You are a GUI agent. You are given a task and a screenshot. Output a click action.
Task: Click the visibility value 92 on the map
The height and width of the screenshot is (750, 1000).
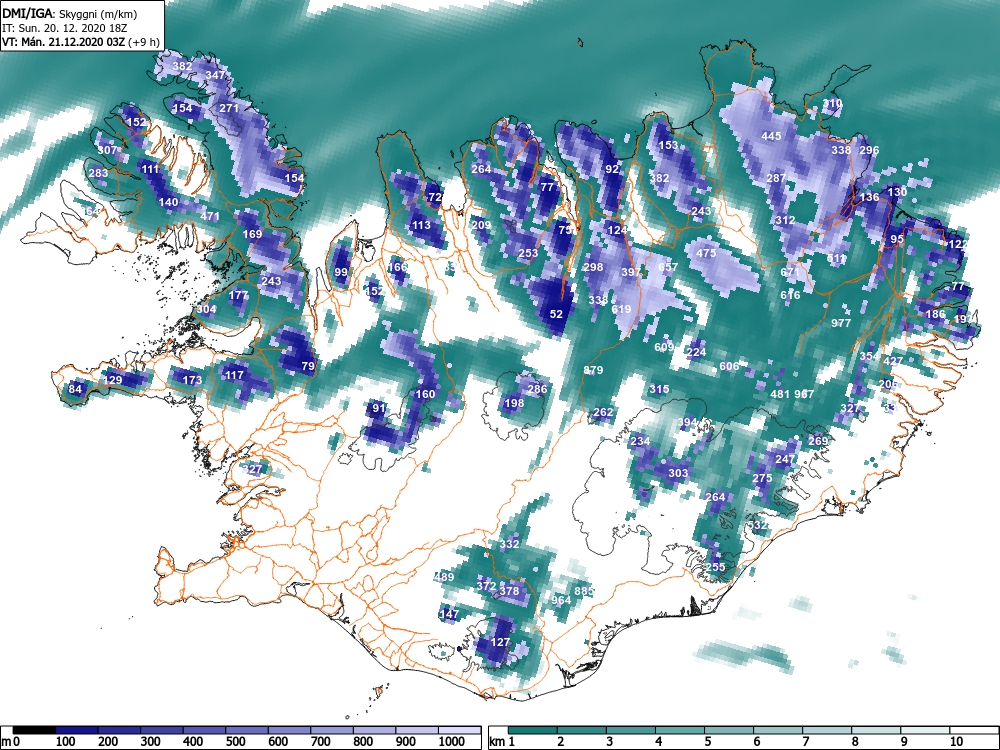(612, 169)
